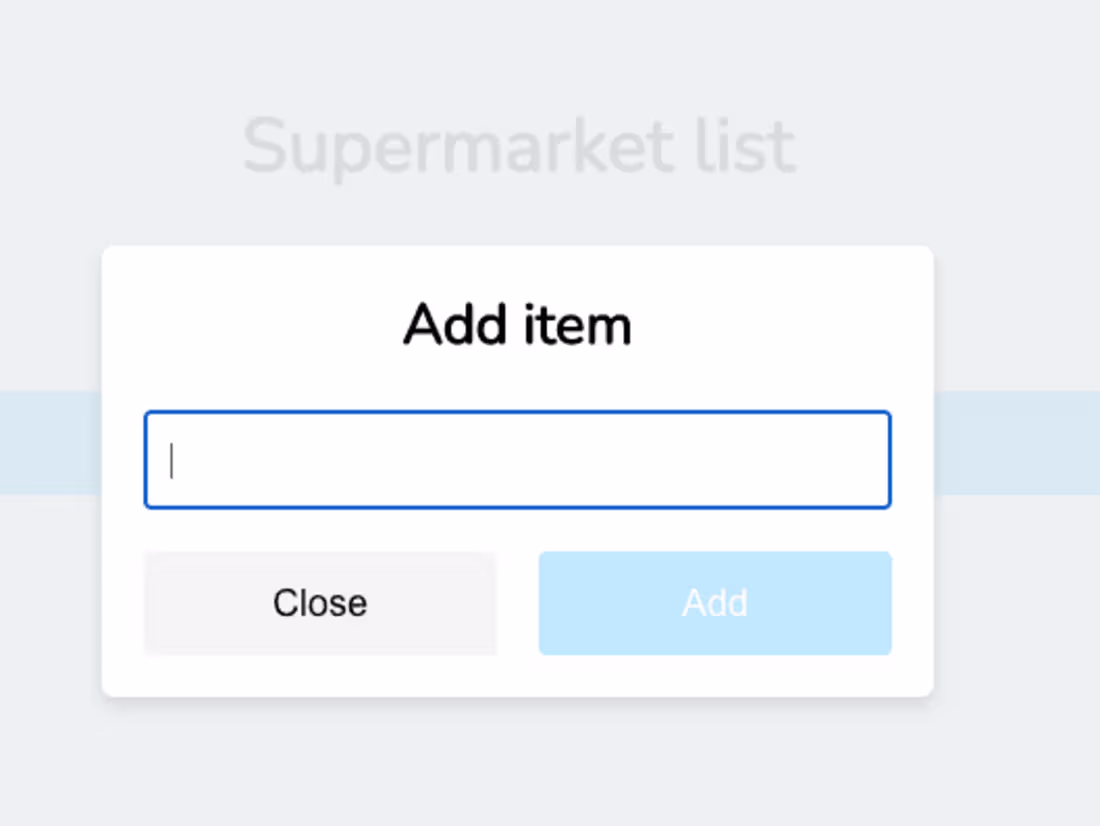This screenshot has width=1100, height=826.
Task: Place cursor in the empty item name box
Action: [517, 460]
